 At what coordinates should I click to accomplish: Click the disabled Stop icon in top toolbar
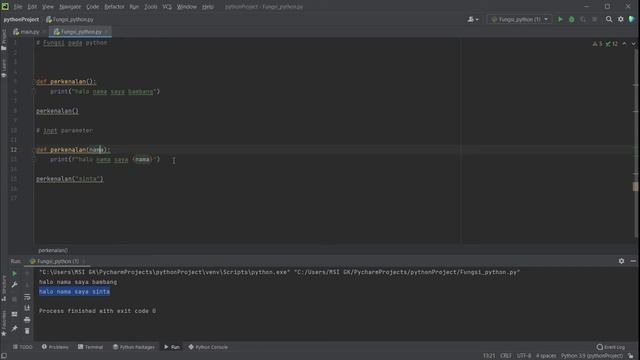(x=594, y=19)
